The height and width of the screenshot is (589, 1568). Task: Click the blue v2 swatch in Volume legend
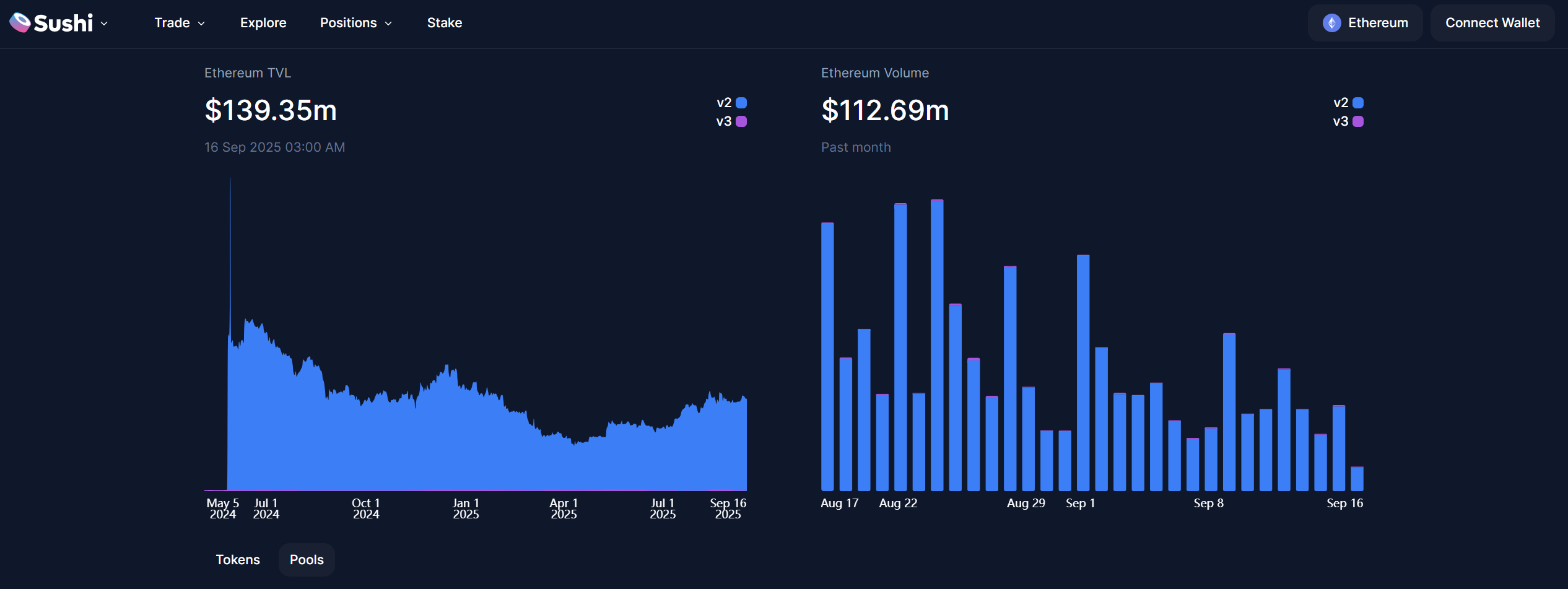pyautogui.click(x=1358, y=103)
